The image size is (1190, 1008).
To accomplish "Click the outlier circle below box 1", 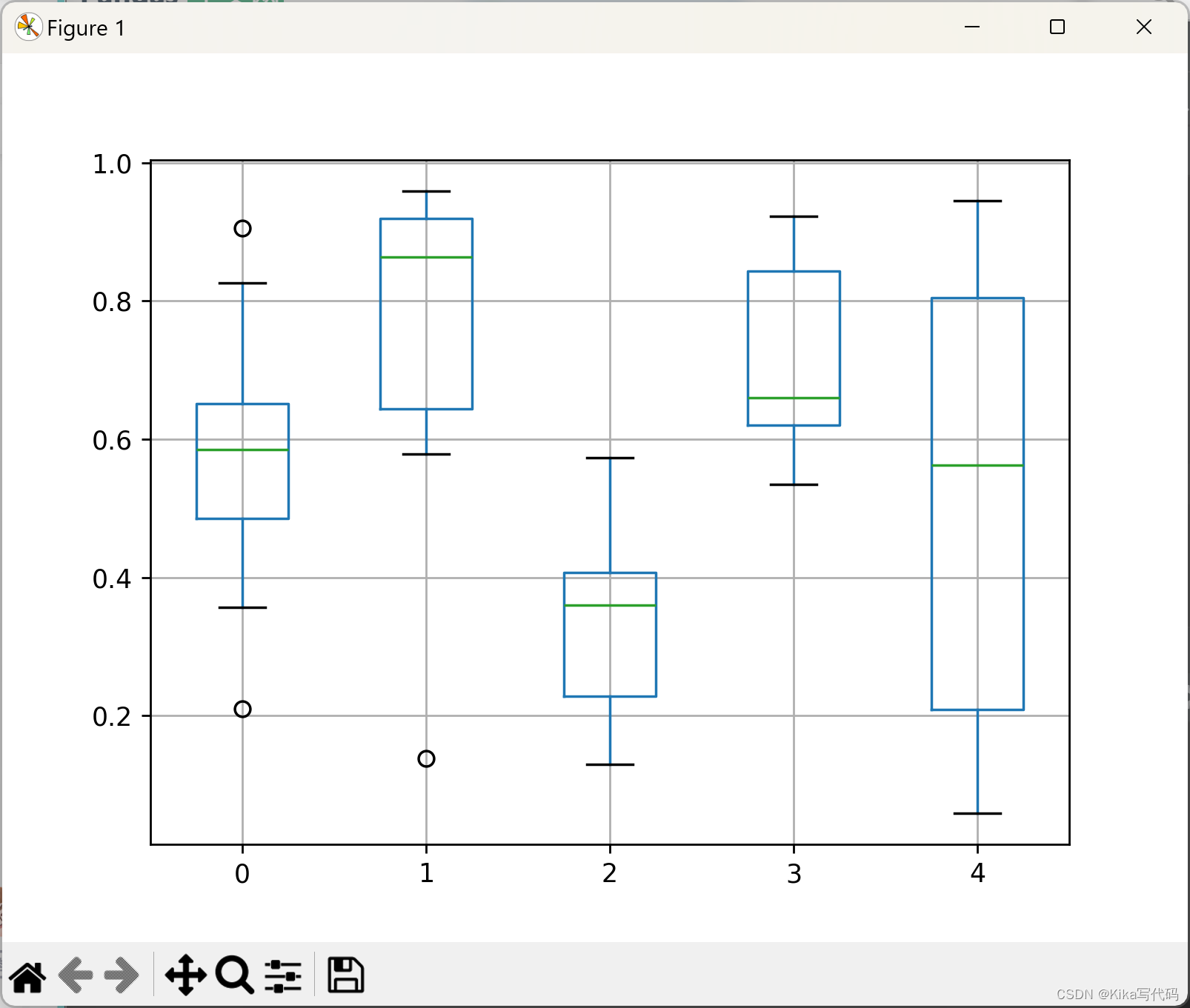I will [426, 758].
